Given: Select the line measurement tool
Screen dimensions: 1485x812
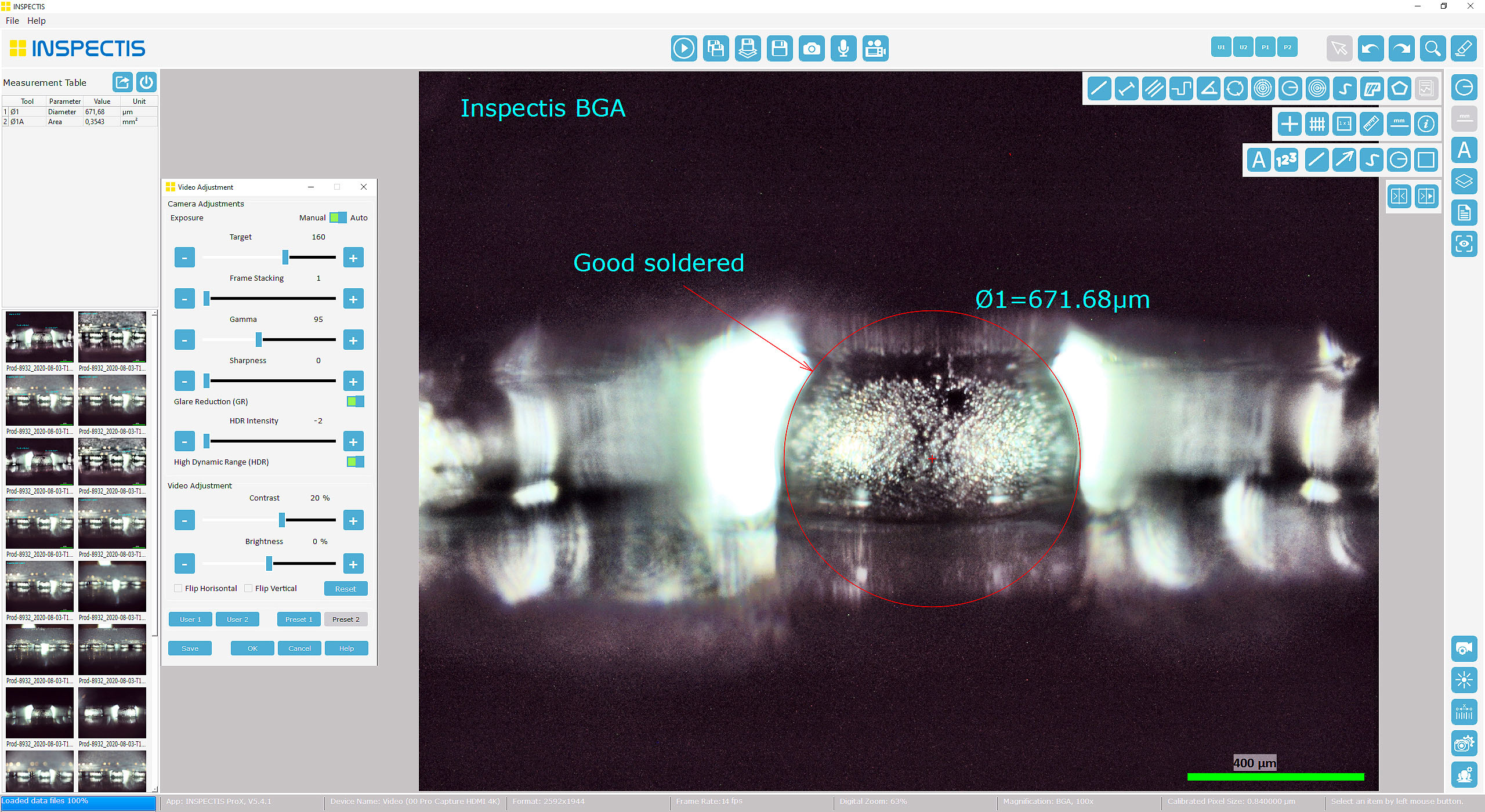Looking at the screenshot, I should click(1099, 88).
